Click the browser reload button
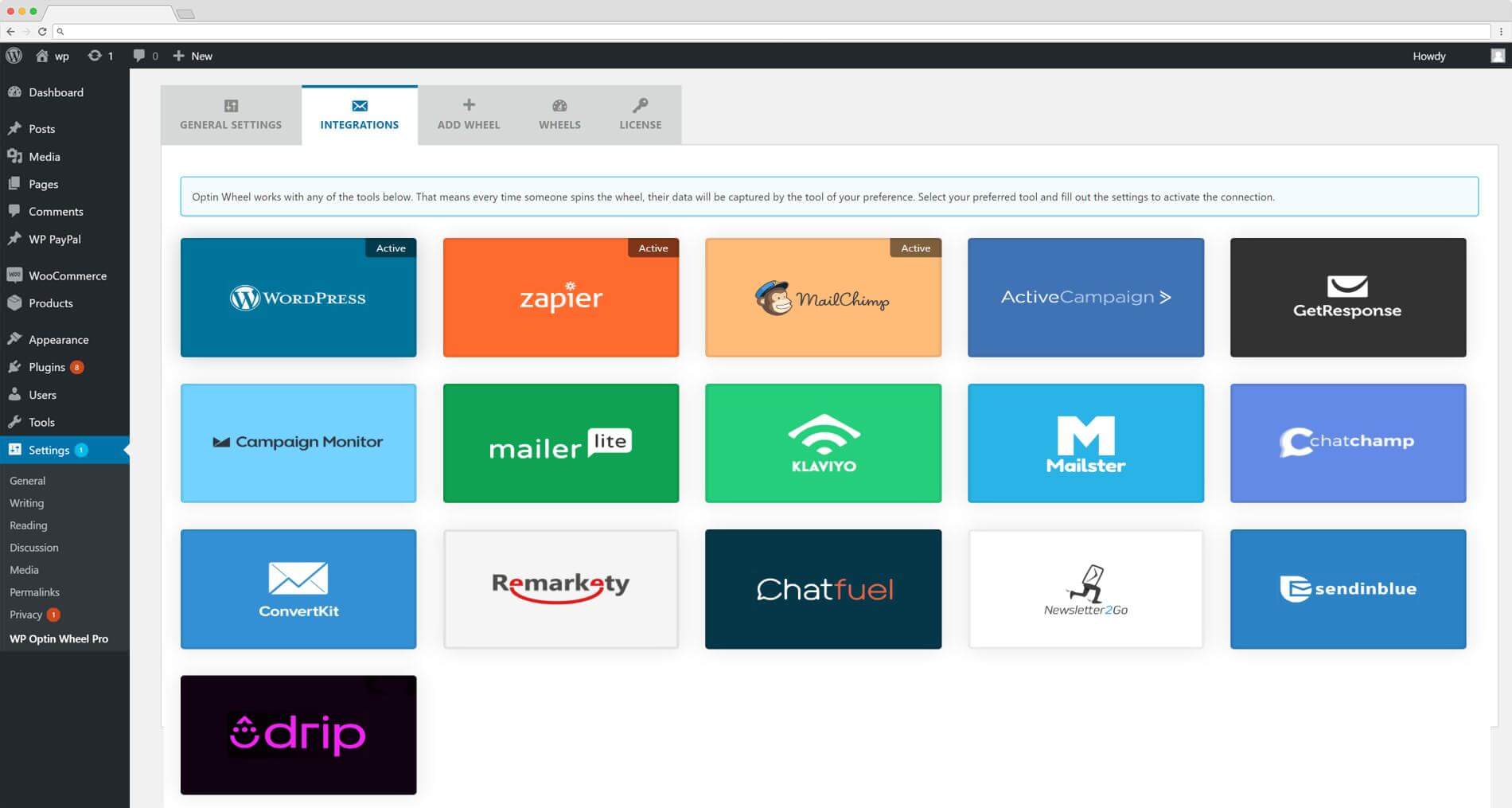Viewport: 1512px width, 808px height. click(x=42, y=31)
